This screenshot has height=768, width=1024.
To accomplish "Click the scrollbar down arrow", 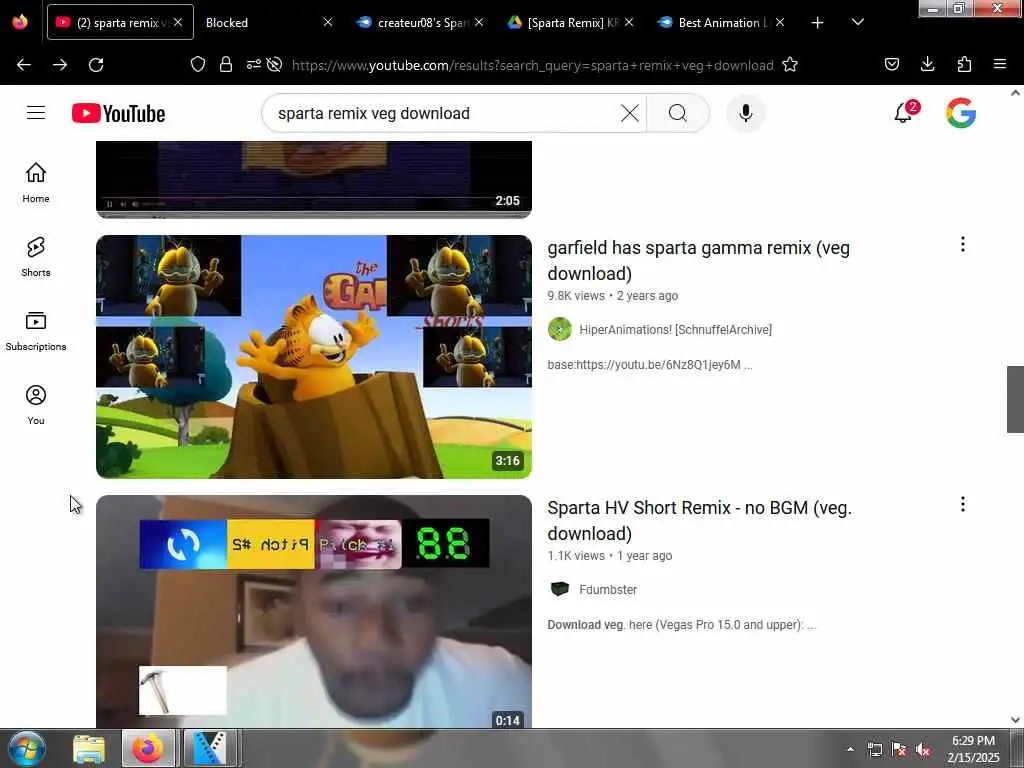I will click(1015, 720).
